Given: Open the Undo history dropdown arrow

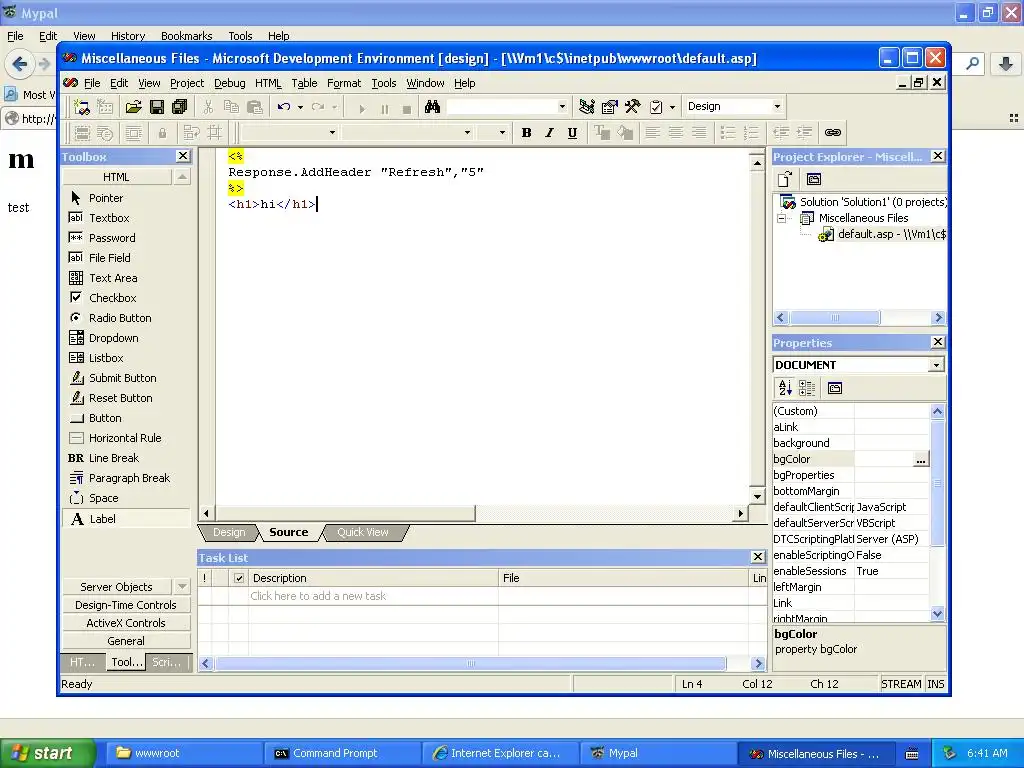Looking at the screenshot, I should (x=300, y=107).
